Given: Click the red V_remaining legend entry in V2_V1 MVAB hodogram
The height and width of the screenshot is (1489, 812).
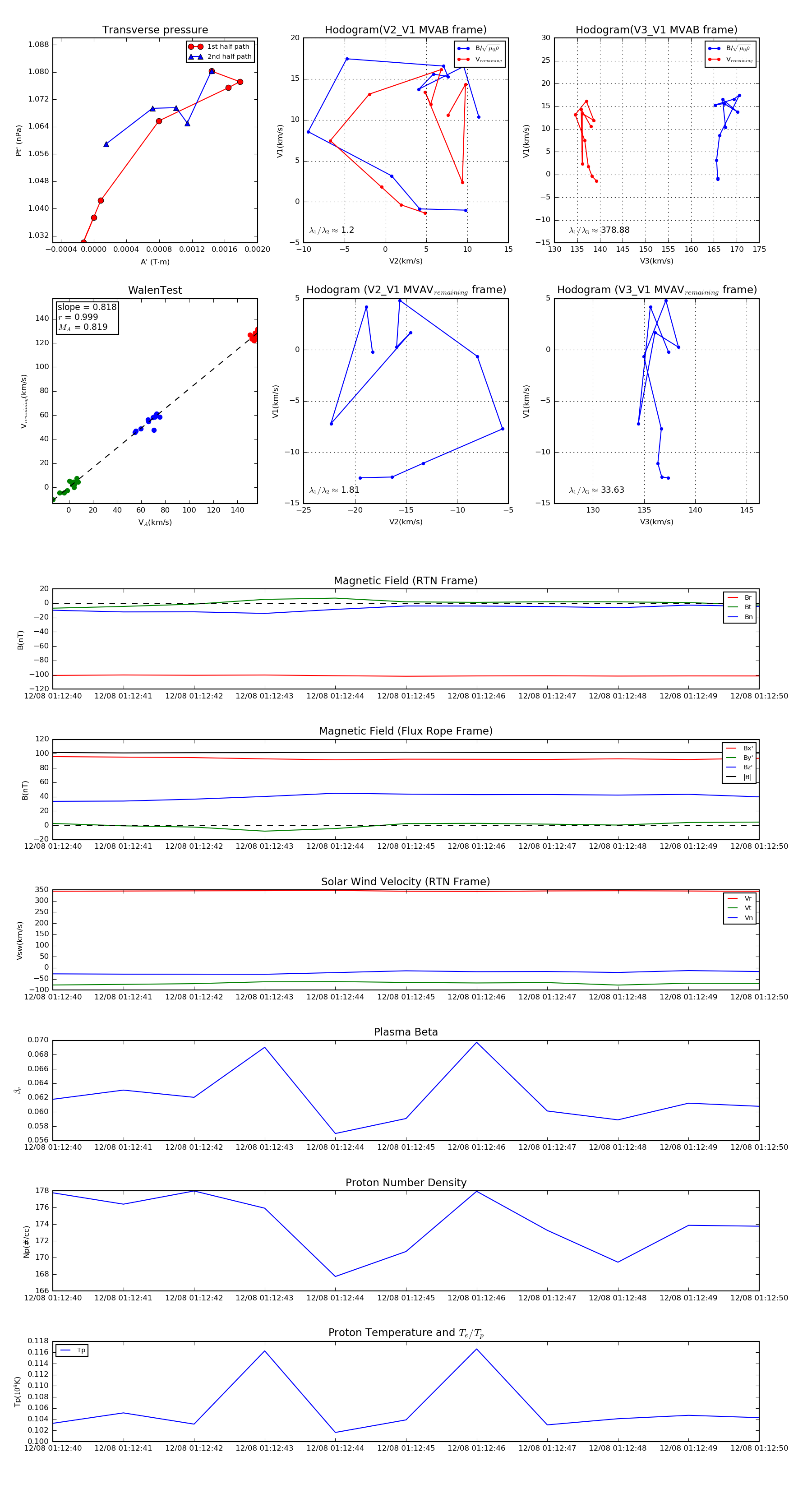Looking at the screenshot, I should point(480,60).
